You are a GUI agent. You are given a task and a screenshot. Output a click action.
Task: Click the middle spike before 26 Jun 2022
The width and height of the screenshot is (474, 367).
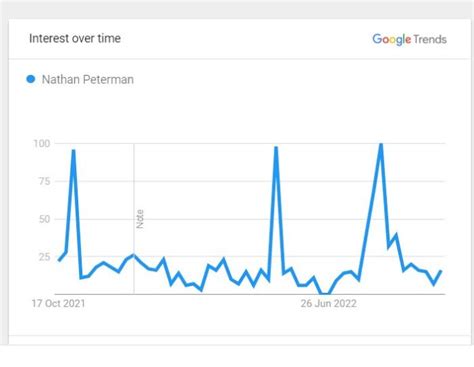(276, 147)
